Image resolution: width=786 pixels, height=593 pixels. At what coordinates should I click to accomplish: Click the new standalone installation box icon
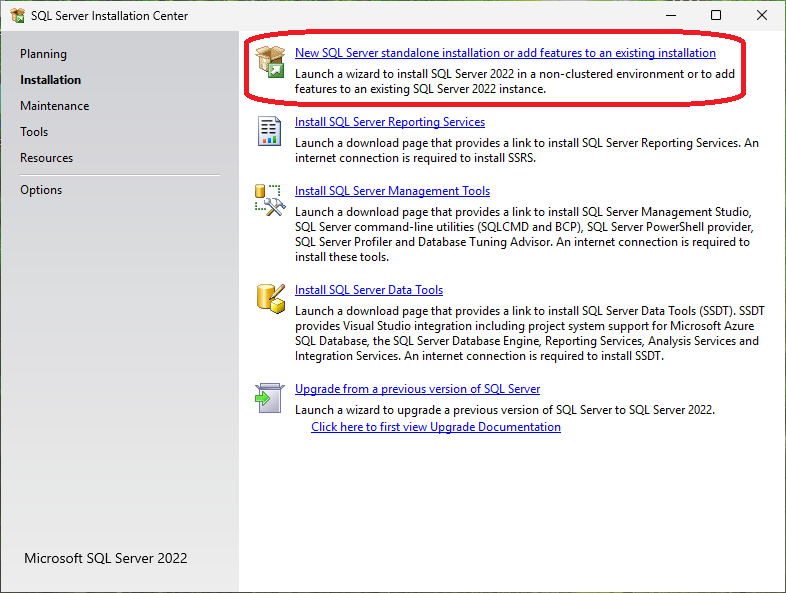tap(270, 62)
